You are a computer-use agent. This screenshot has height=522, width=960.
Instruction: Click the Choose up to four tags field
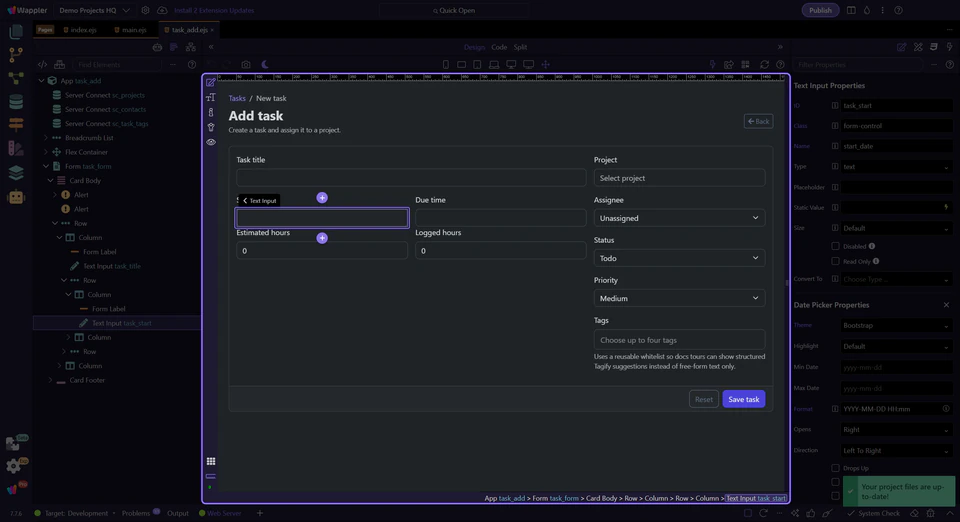click(679, 340)
